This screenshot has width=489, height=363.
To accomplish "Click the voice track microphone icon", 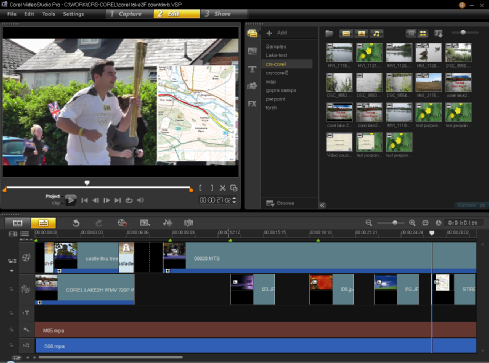I will (x=26, y=329).
